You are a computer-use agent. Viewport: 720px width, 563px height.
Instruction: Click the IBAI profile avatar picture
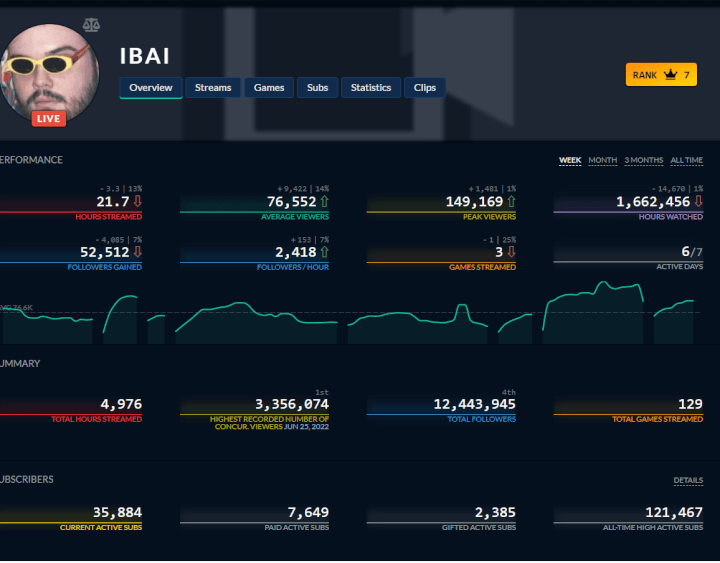[x=50, y=73]
